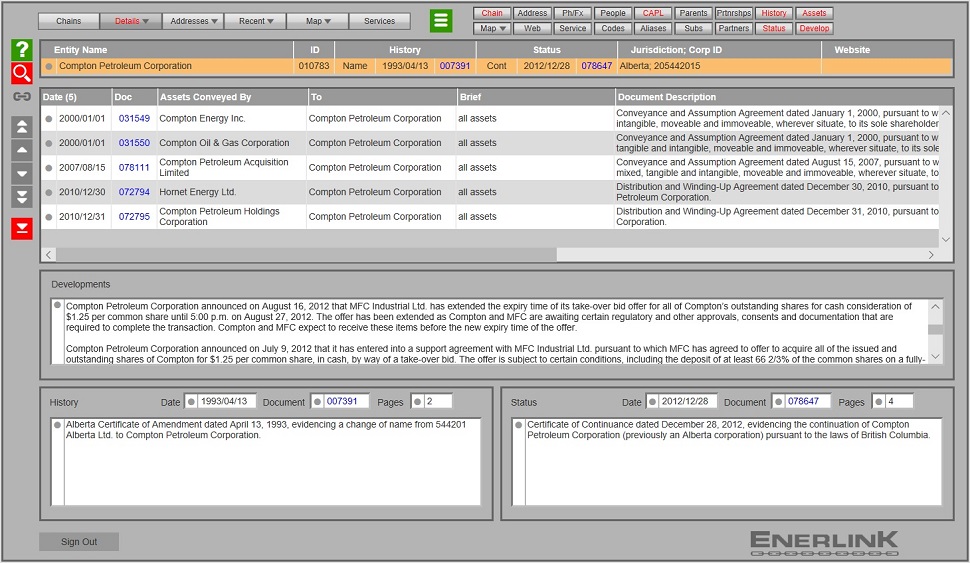The image size is (970, 563).
Task: Open document link 072795
Action: [x=134, y=217]
